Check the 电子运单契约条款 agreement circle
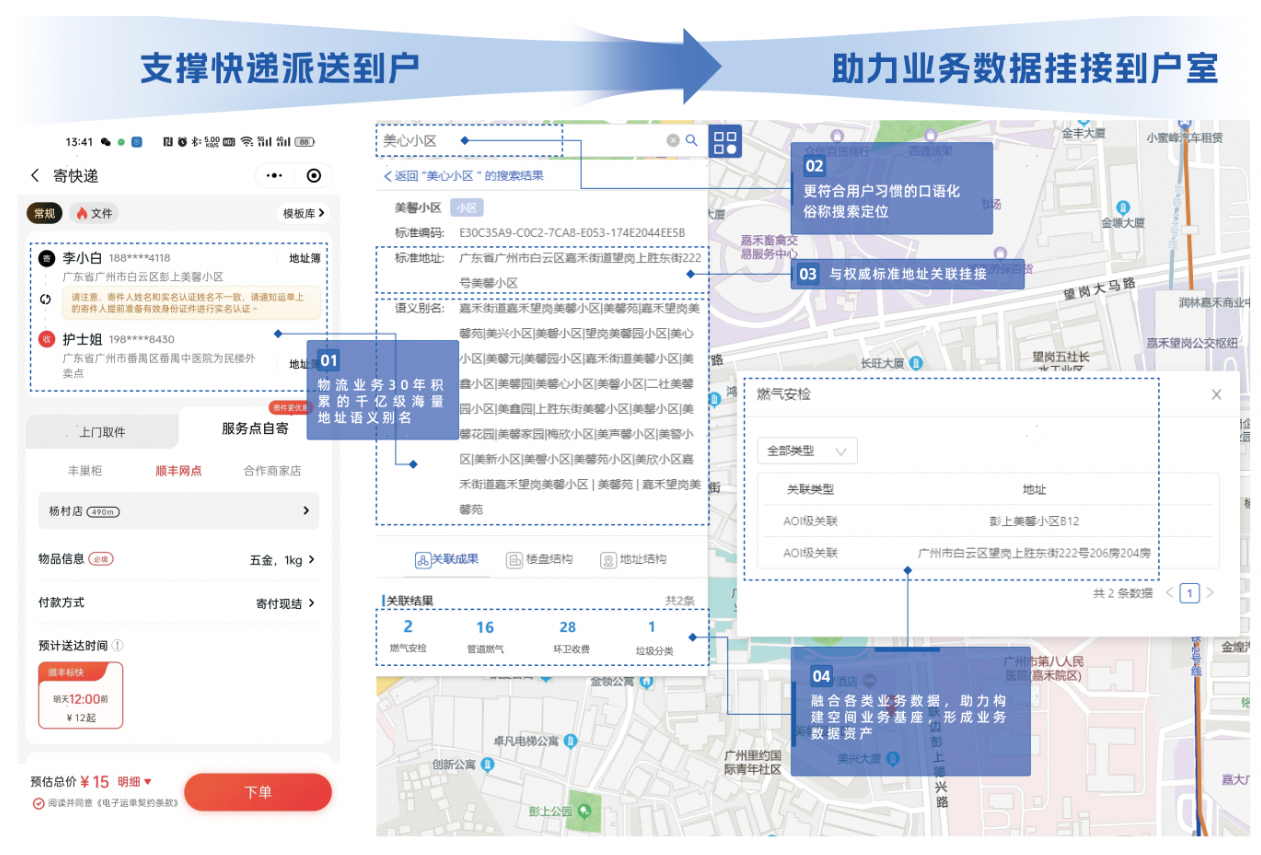The width and height of the screenshot is (1261, 855). [38, 803]
